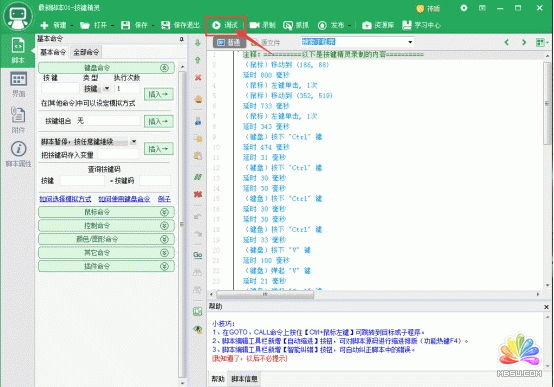
Task: Click 插入 next to 脚本暂停 option
Action: click(x=159, y=149)
